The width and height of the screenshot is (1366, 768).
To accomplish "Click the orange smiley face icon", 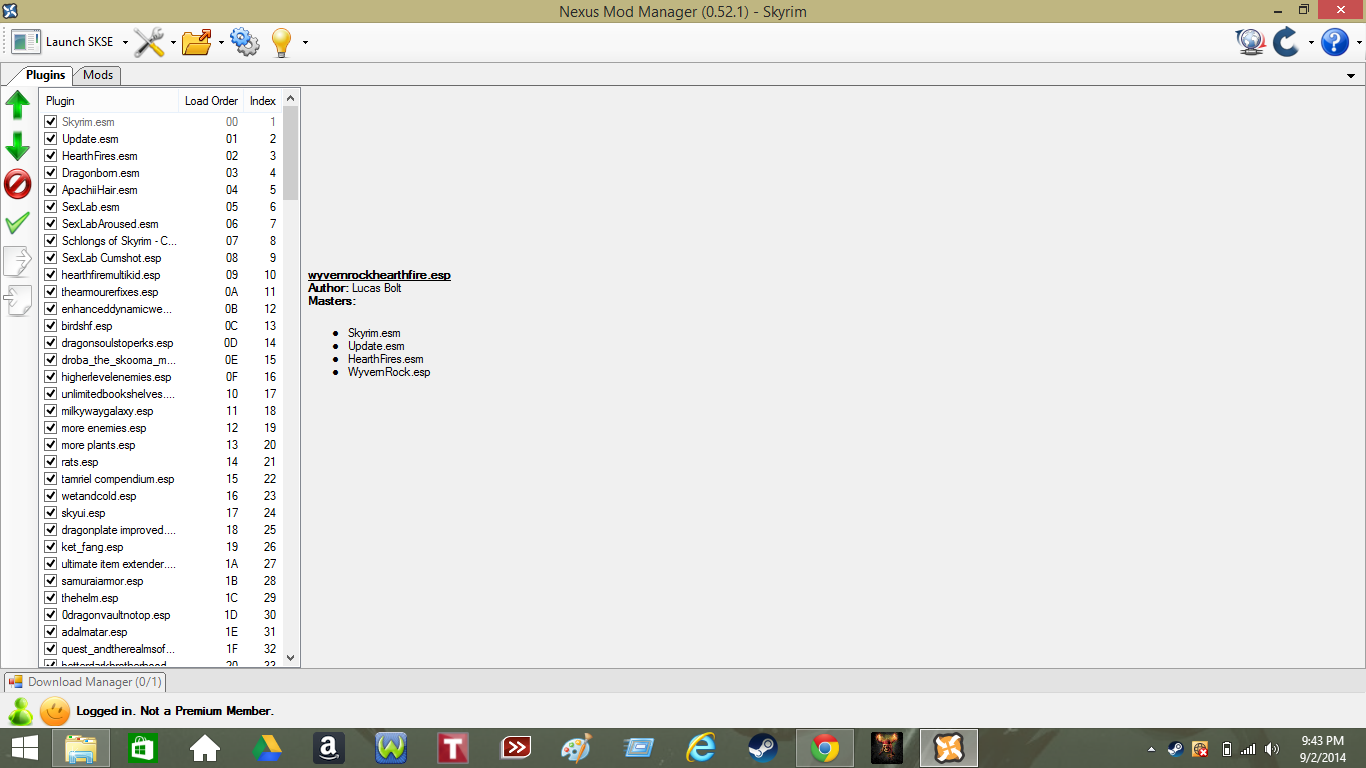I will tap(55, 711).
